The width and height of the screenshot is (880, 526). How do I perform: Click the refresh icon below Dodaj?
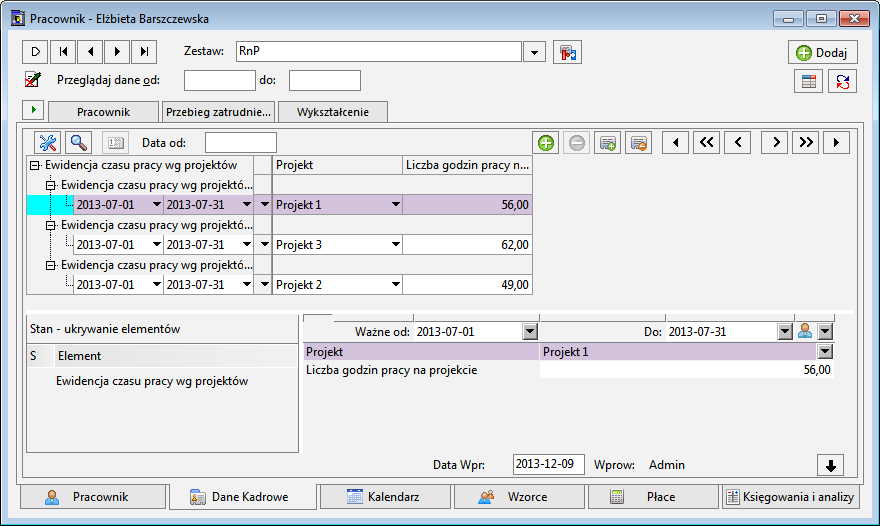coord(842,82)
